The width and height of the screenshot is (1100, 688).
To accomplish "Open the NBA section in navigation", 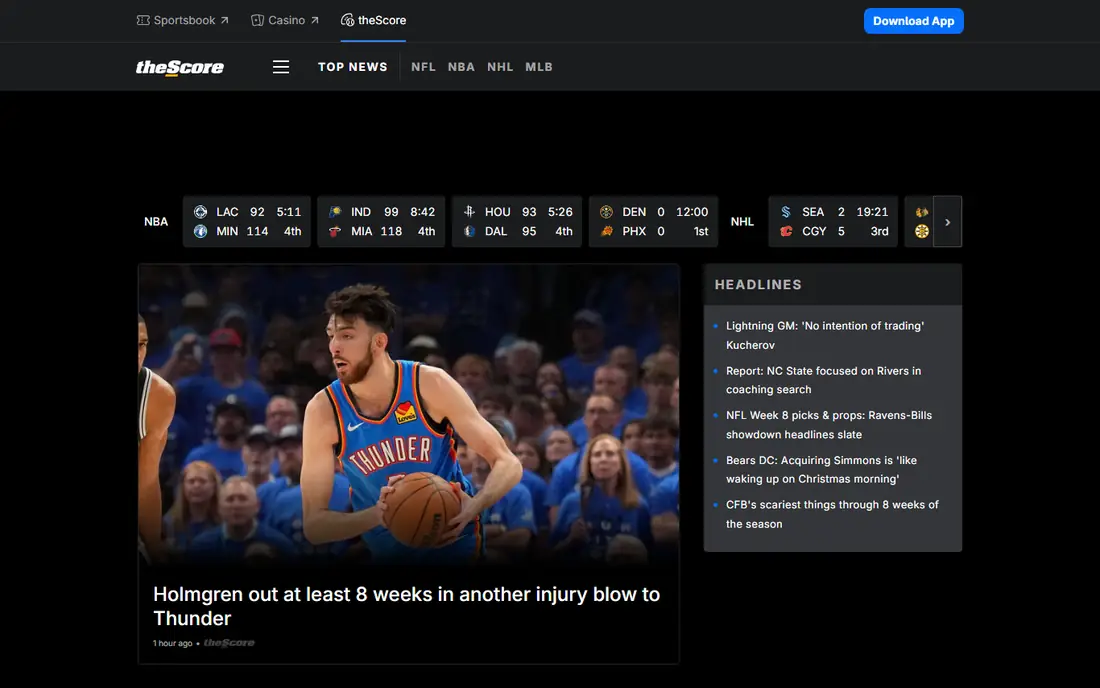I will click(461, 67).
